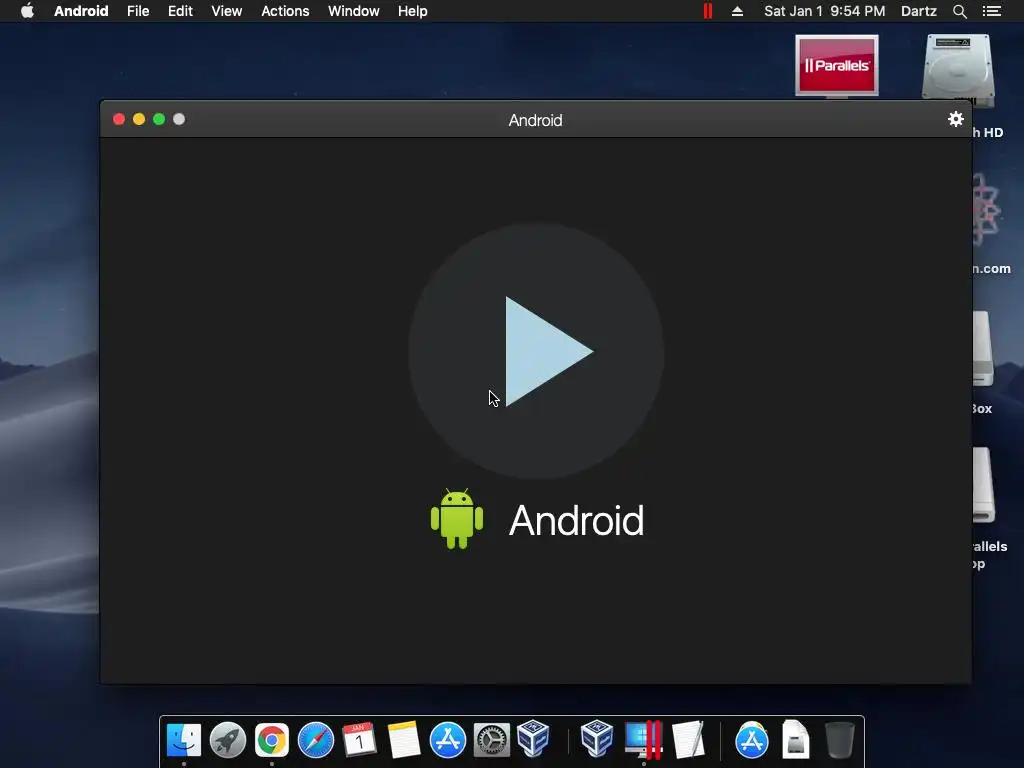Open the disk image document in Dock
The height and width of the screenshot is (768, 1024).
(795, 741)
